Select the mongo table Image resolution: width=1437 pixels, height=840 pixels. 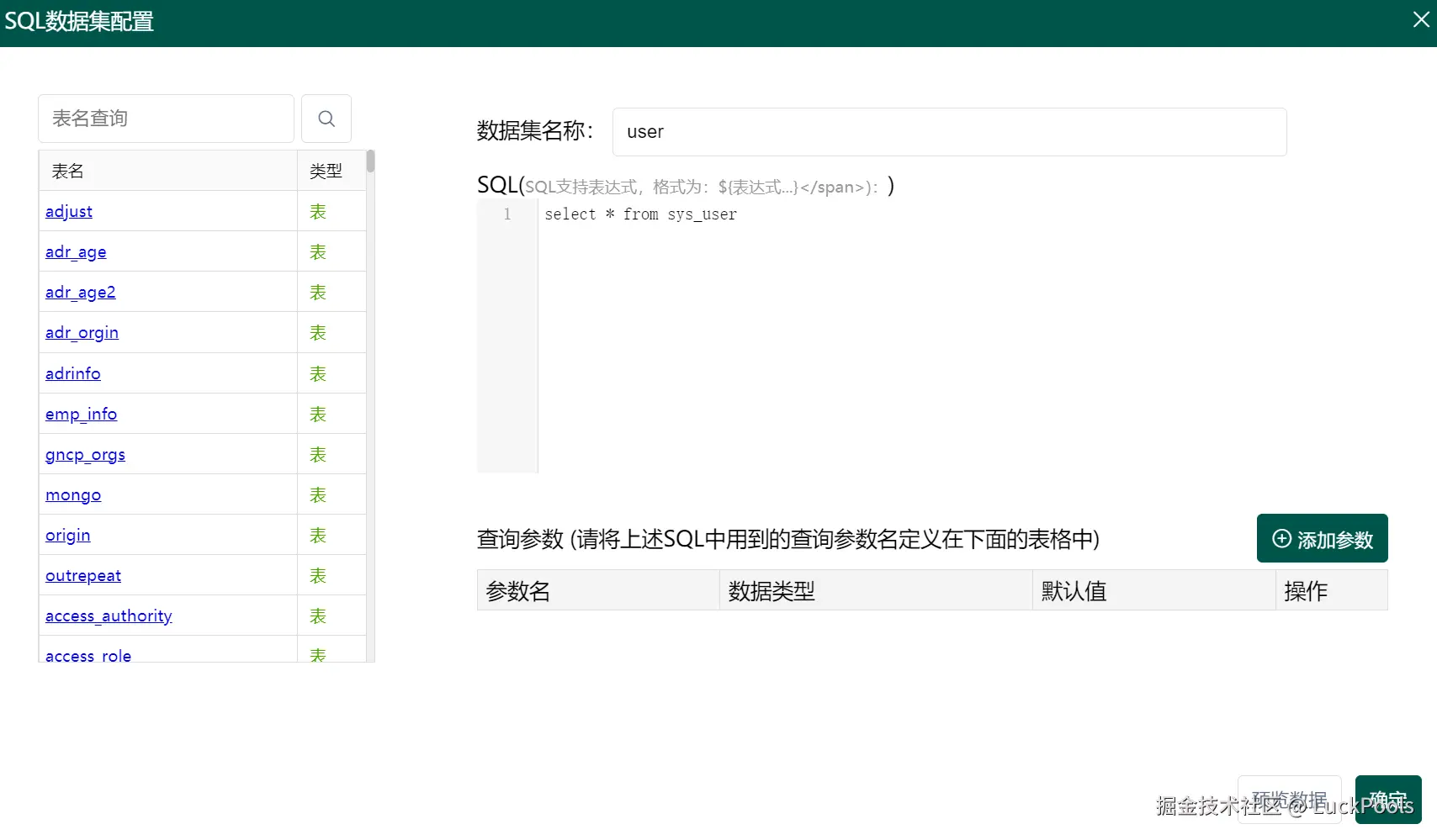(x=72, y=494)
